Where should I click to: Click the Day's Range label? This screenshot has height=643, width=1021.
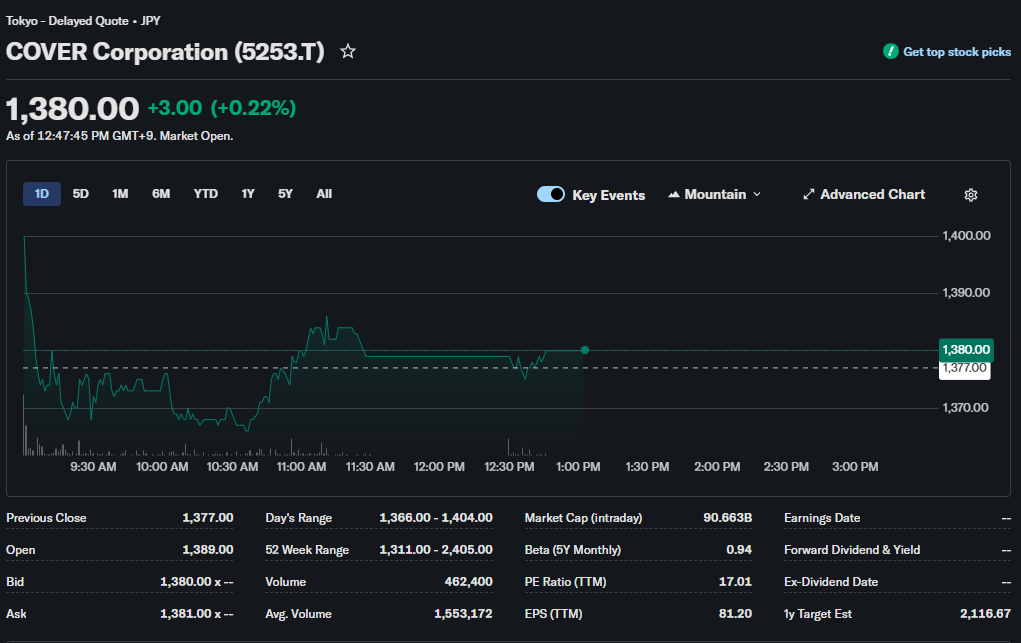298,518
